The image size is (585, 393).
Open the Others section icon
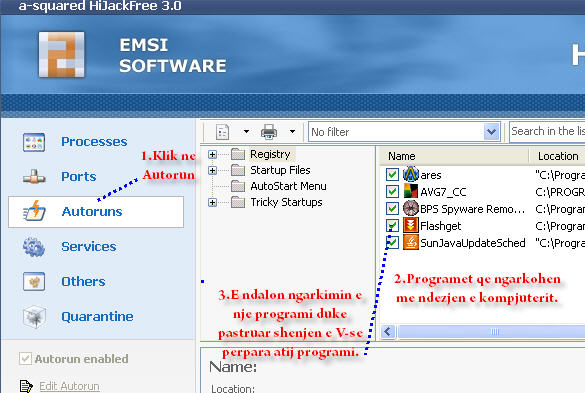tap(34, 281)
